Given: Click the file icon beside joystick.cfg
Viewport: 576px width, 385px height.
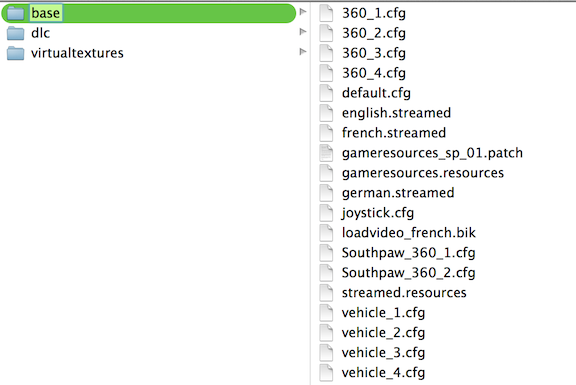Looking at the screenshot, I should point(326,213).
